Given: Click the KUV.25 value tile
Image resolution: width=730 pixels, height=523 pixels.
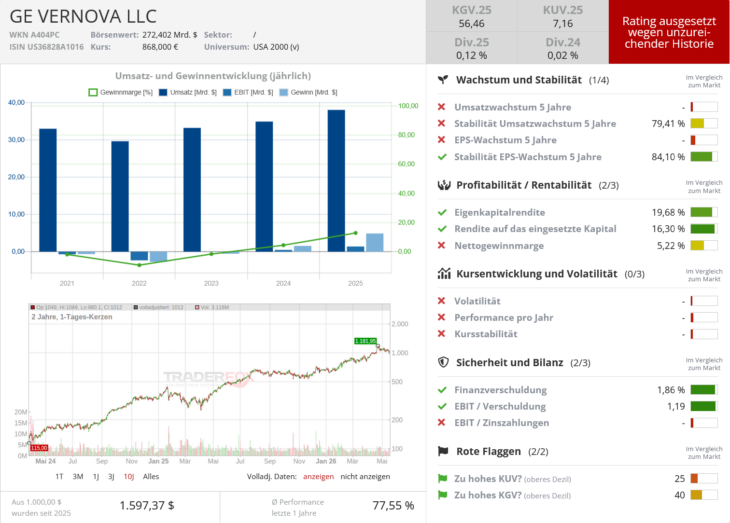Looking at the screenshot, I should pos(563,16).
